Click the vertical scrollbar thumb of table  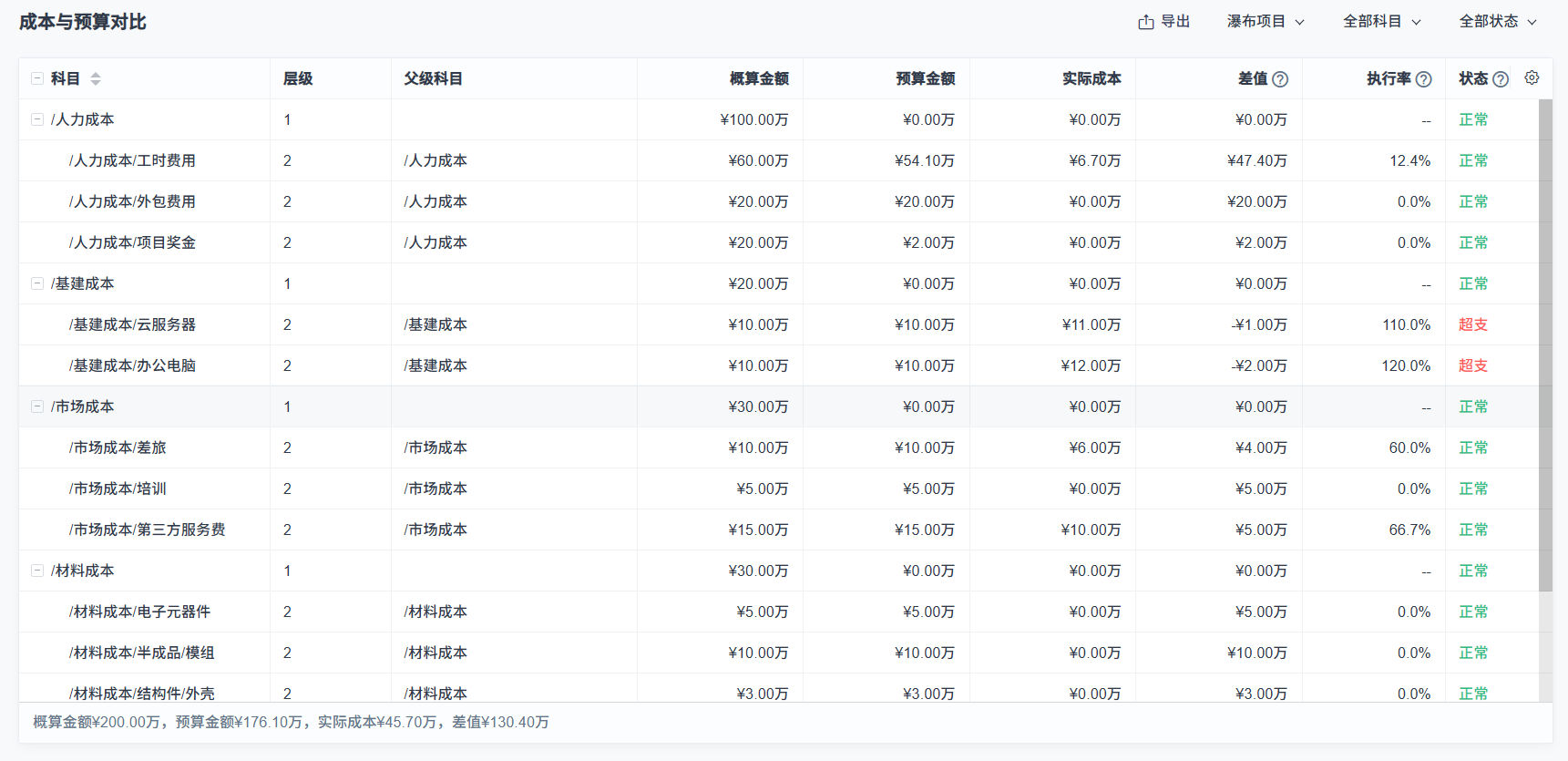coord(1545,345)
